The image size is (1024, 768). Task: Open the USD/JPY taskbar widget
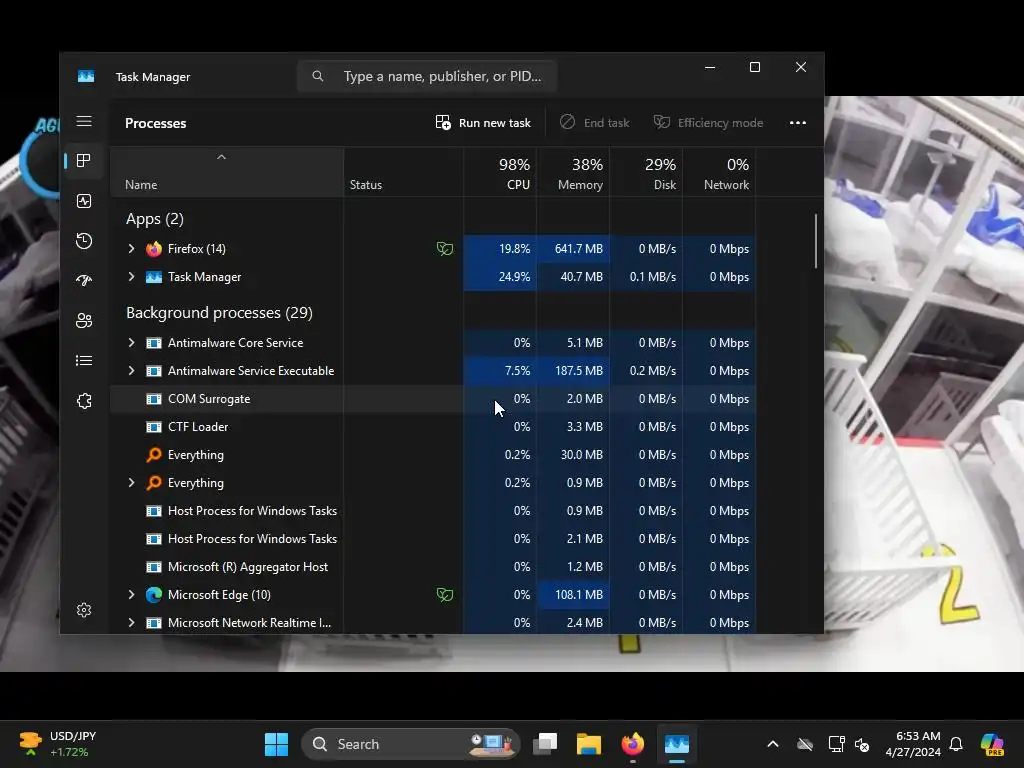[57, 744]
